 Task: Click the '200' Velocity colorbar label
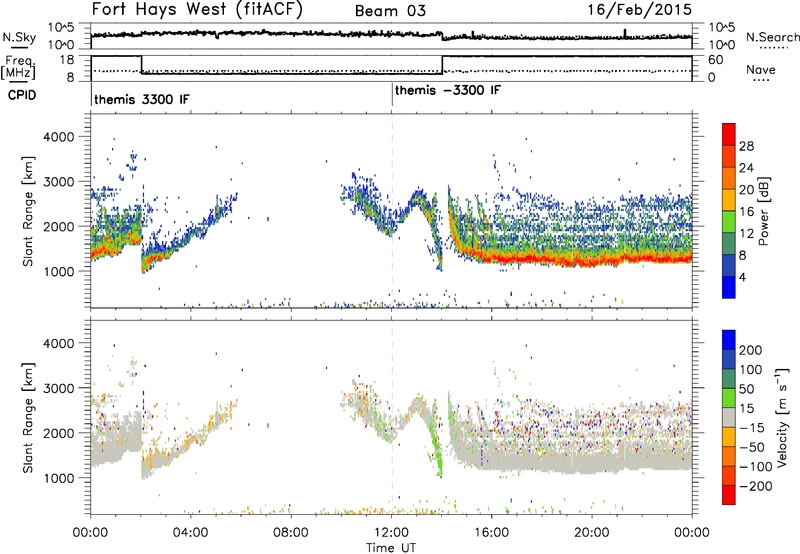751,350
